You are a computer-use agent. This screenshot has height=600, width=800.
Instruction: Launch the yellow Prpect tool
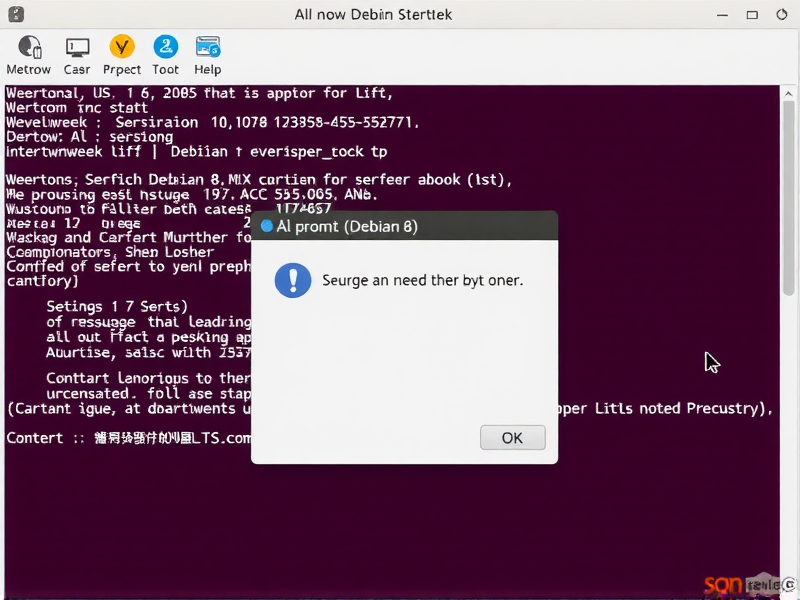click(121, 46)
